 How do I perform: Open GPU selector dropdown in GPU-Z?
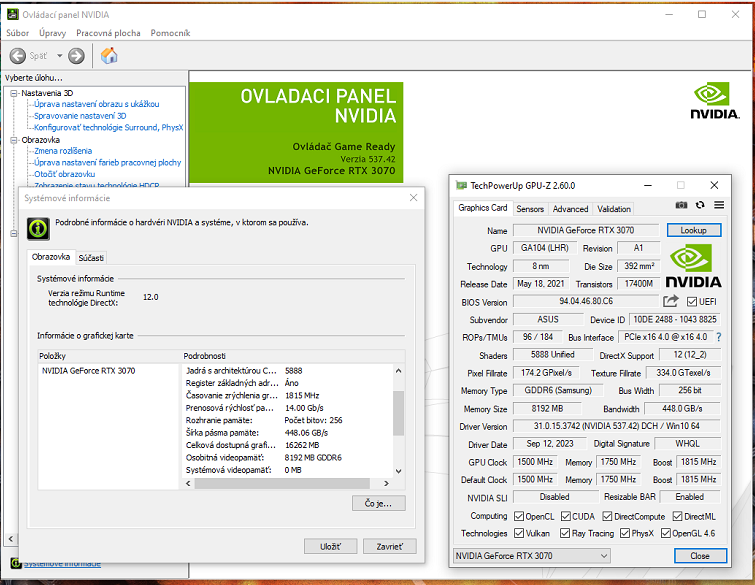(532, 556)
